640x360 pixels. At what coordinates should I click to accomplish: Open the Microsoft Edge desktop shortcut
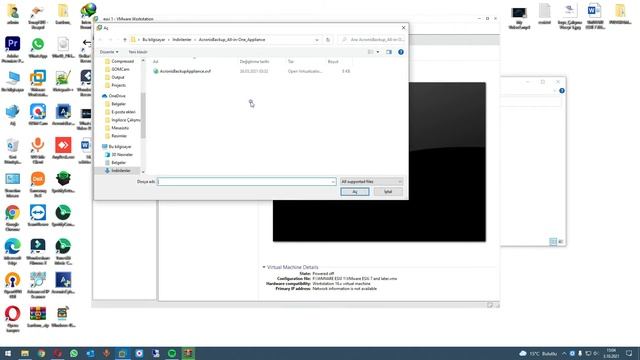(12, 251)
